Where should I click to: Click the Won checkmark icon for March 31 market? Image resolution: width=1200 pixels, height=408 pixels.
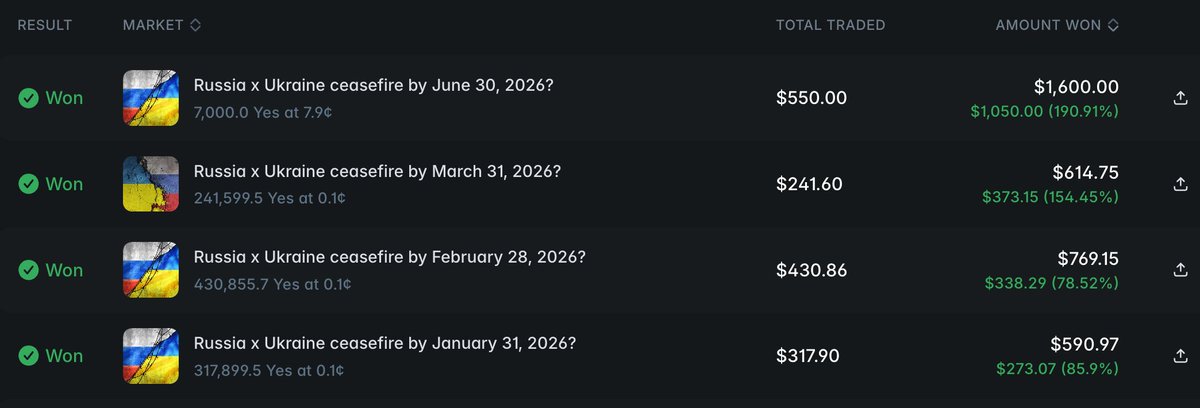(28, 184)
